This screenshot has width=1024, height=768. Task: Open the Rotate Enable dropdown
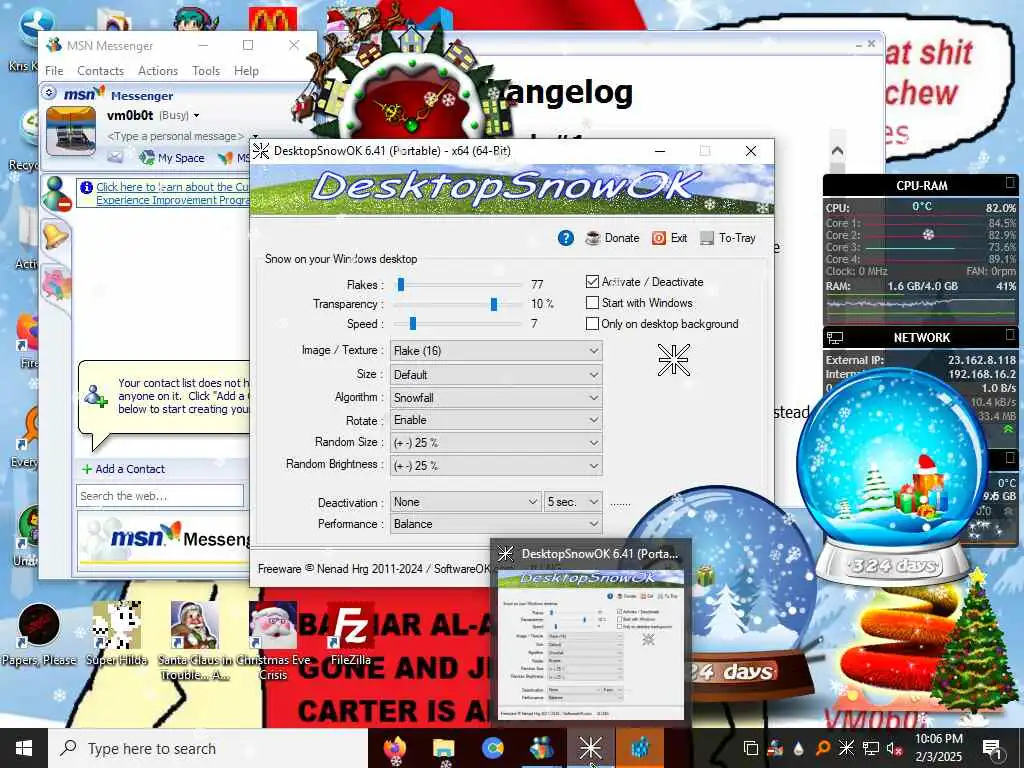[496, 420]
